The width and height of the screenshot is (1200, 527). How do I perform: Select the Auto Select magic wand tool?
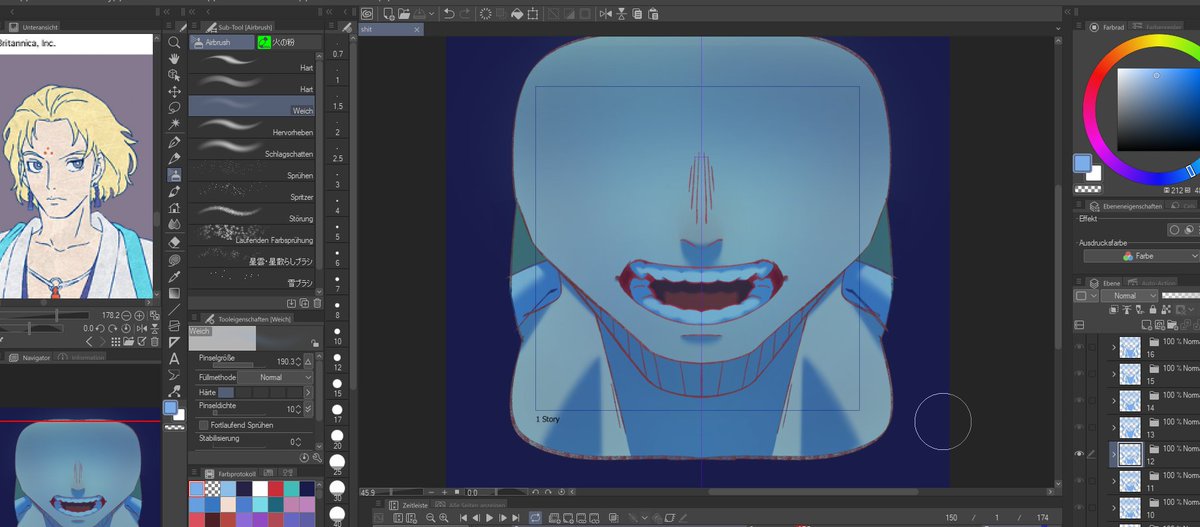pyautogui.click(x=174, y=124)
